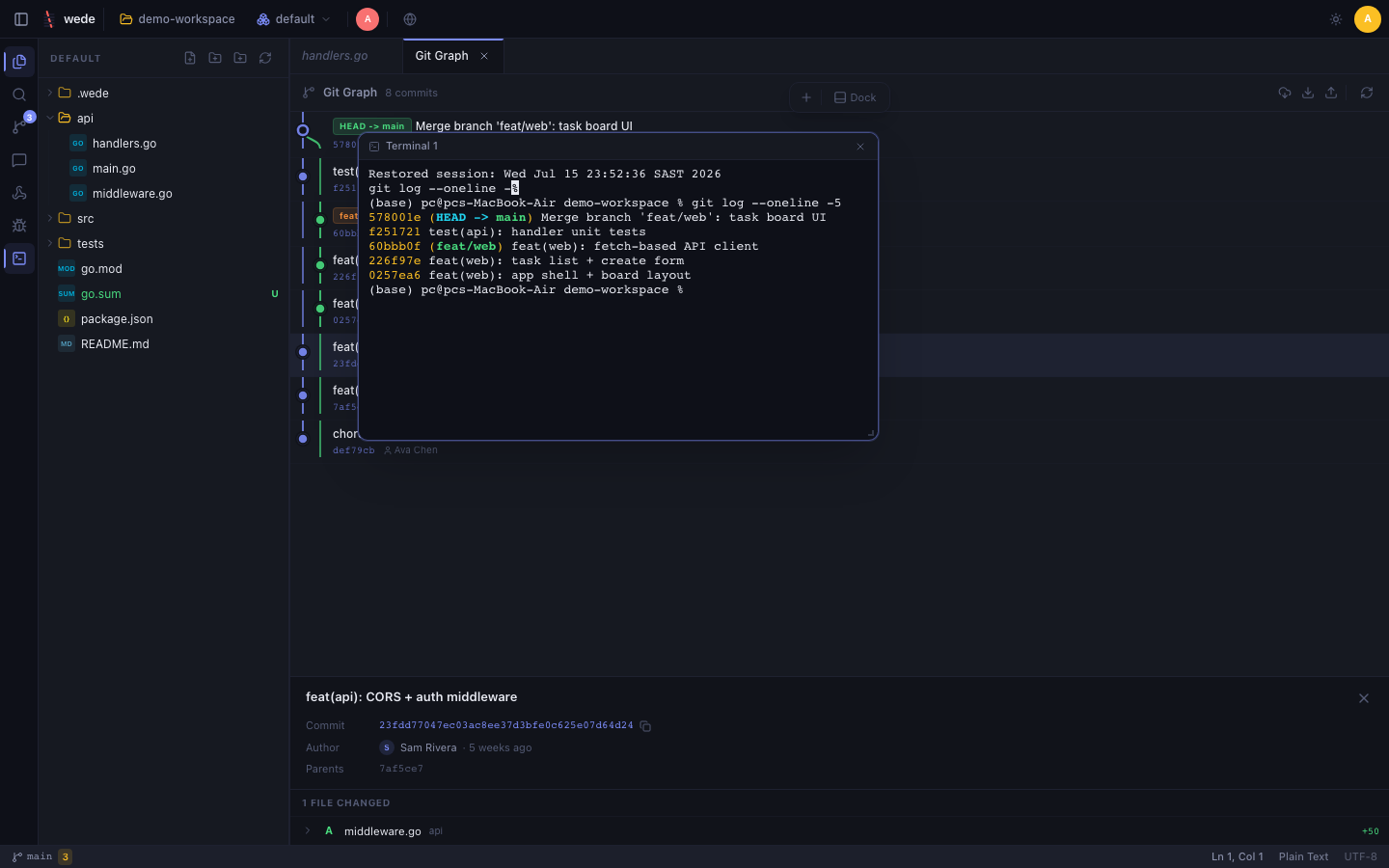Open the Explorer files icon
Image resolution: width=1389 pixels, height=868 pixels.
pos(19,62)
